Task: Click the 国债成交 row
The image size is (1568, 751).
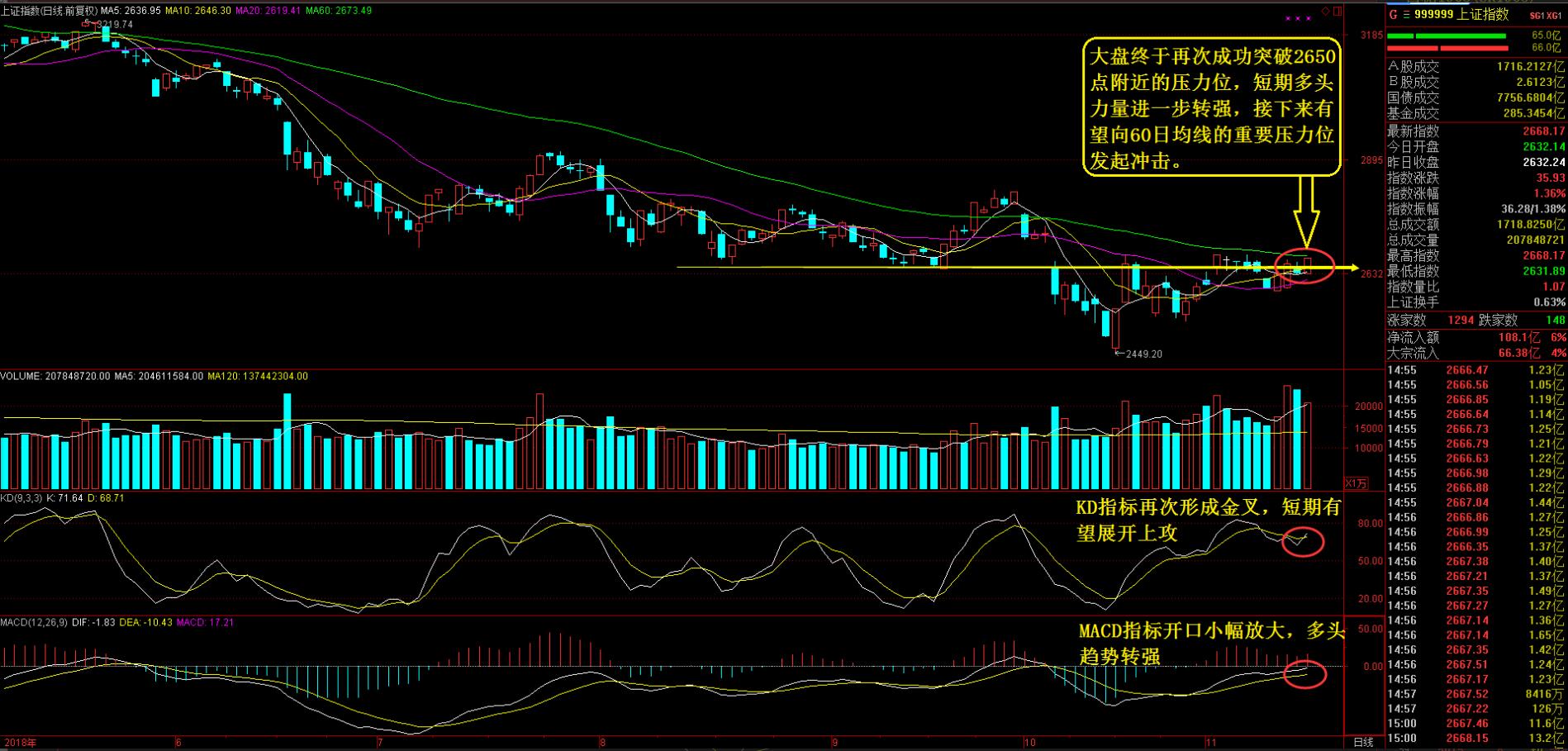Action: click(x=1476, y=97)
